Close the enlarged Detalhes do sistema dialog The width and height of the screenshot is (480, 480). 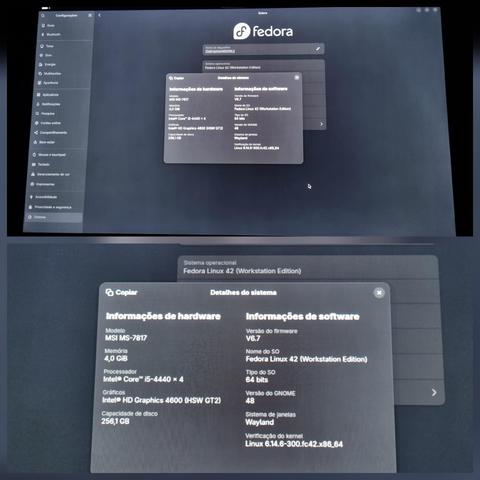[379, 293]
